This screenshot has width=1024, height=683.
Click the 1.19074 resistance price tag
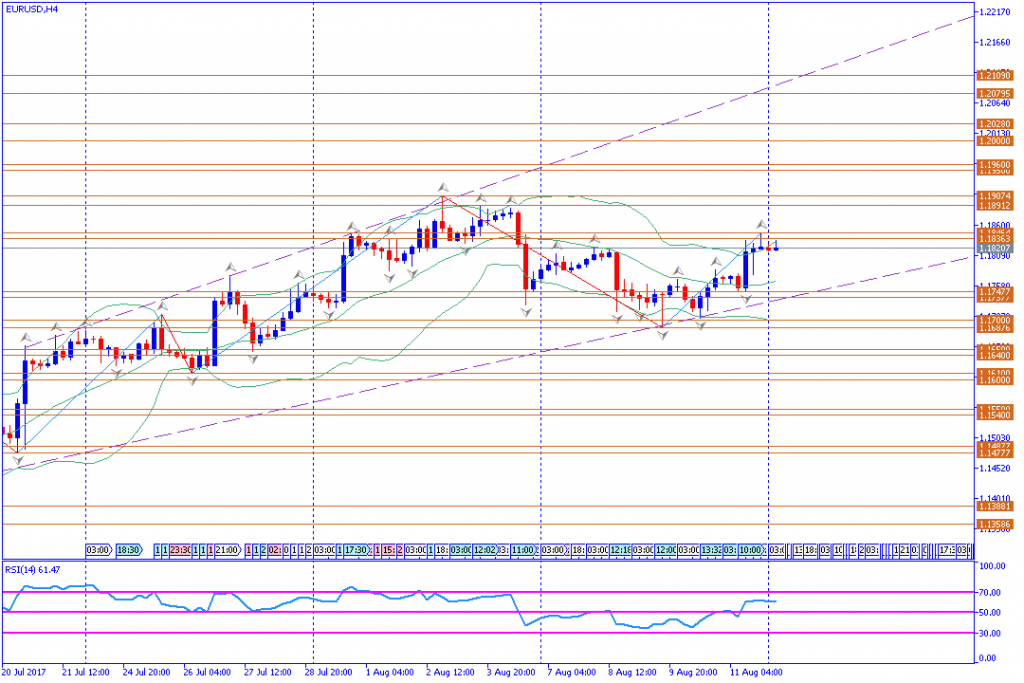pos(994,196)
